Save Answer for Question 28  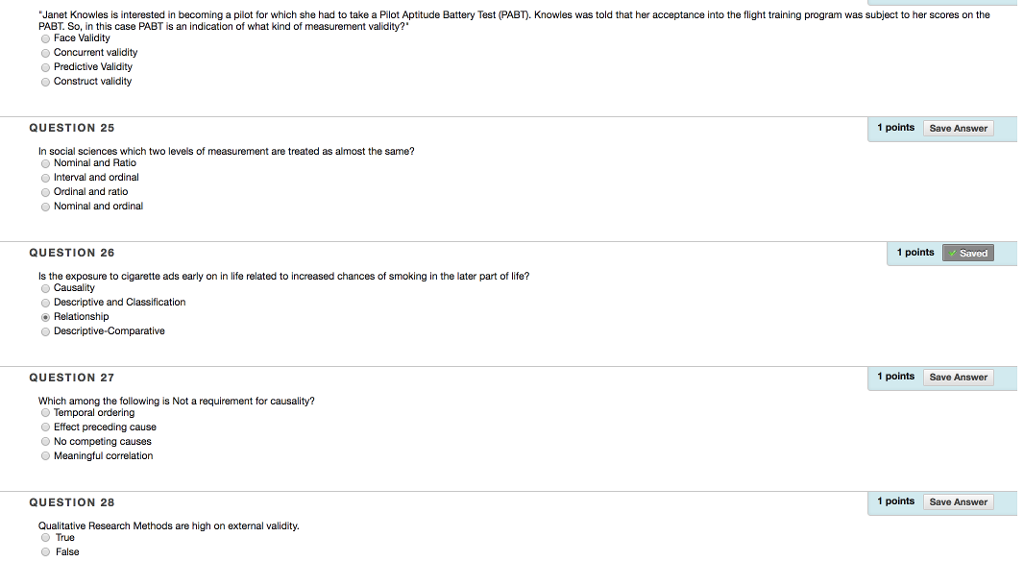[x=957, y=502]
